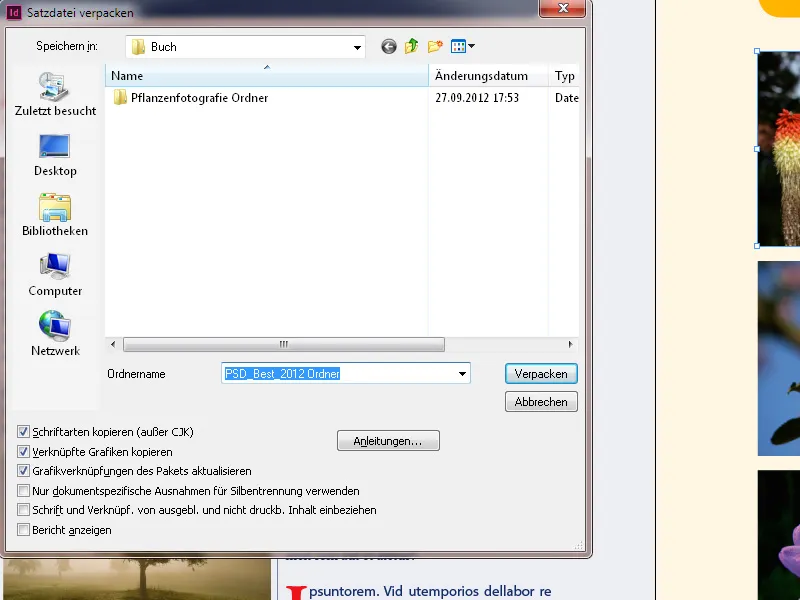Viewport: 800px width, 600px height.
Task: Click the Abbrechen button
Action: [x=541, y=402]
